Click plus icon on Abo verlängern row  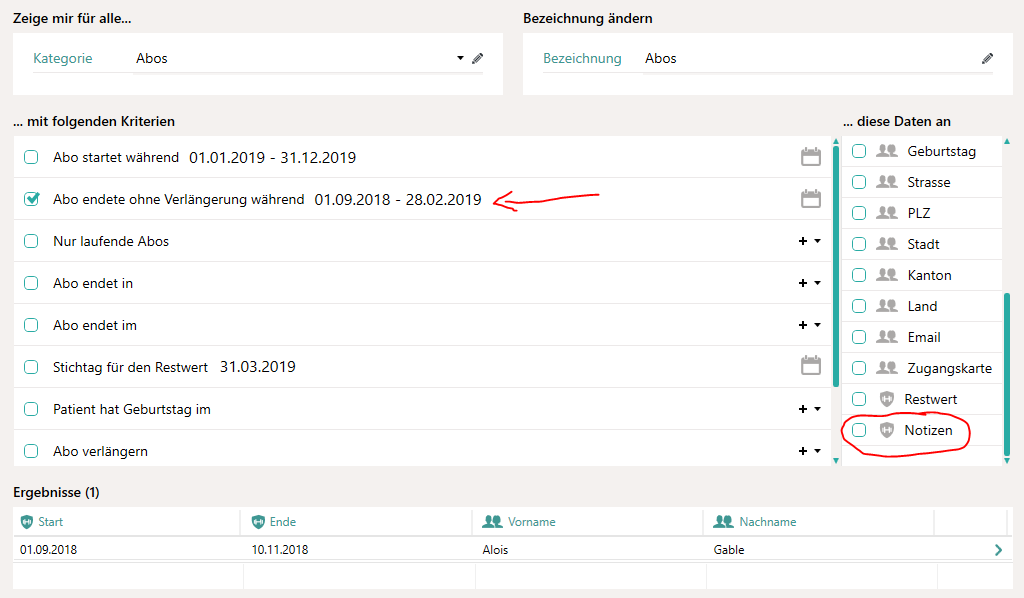[x=803, y=451]
